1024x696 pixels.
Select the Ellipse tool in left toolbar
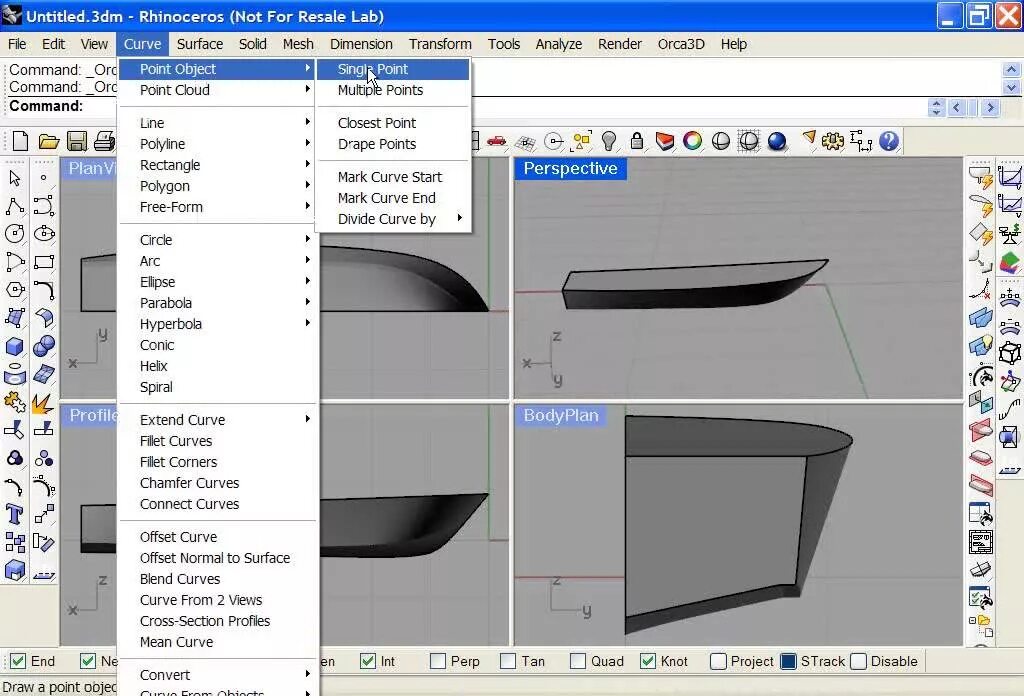(x=44, y=234)
